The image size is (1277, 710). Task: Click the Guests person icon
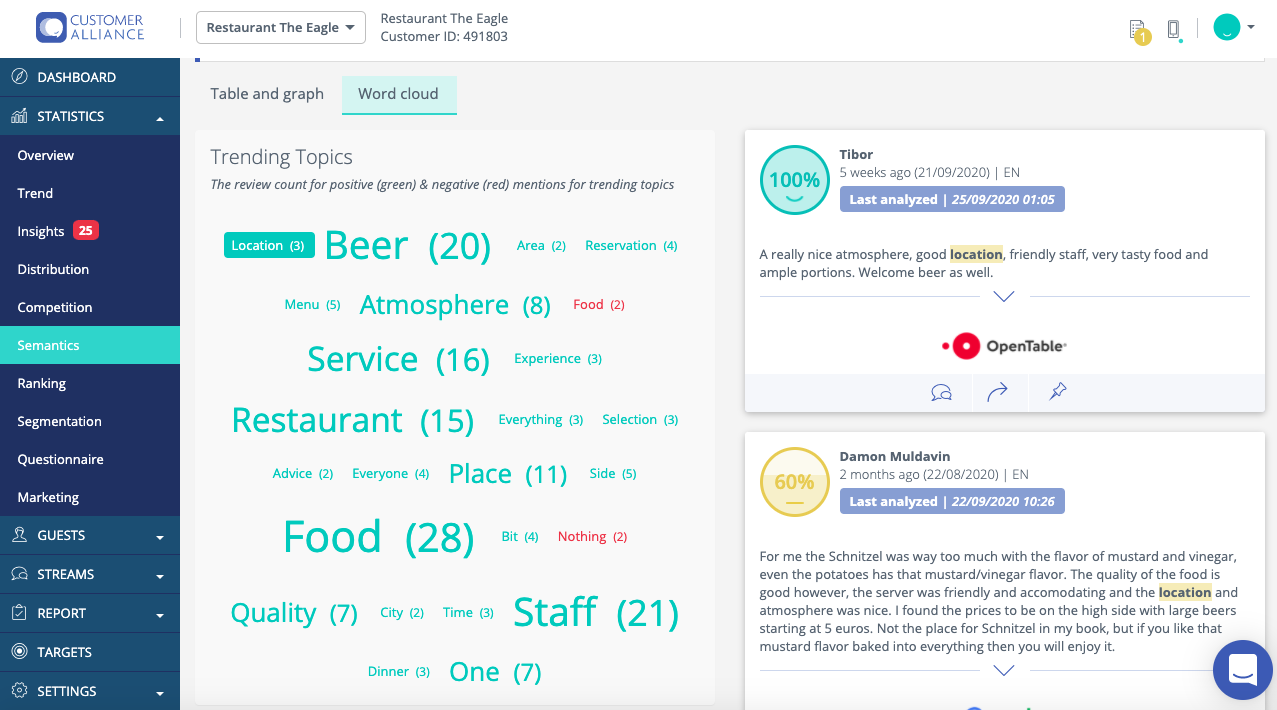(x=19, y=535)
